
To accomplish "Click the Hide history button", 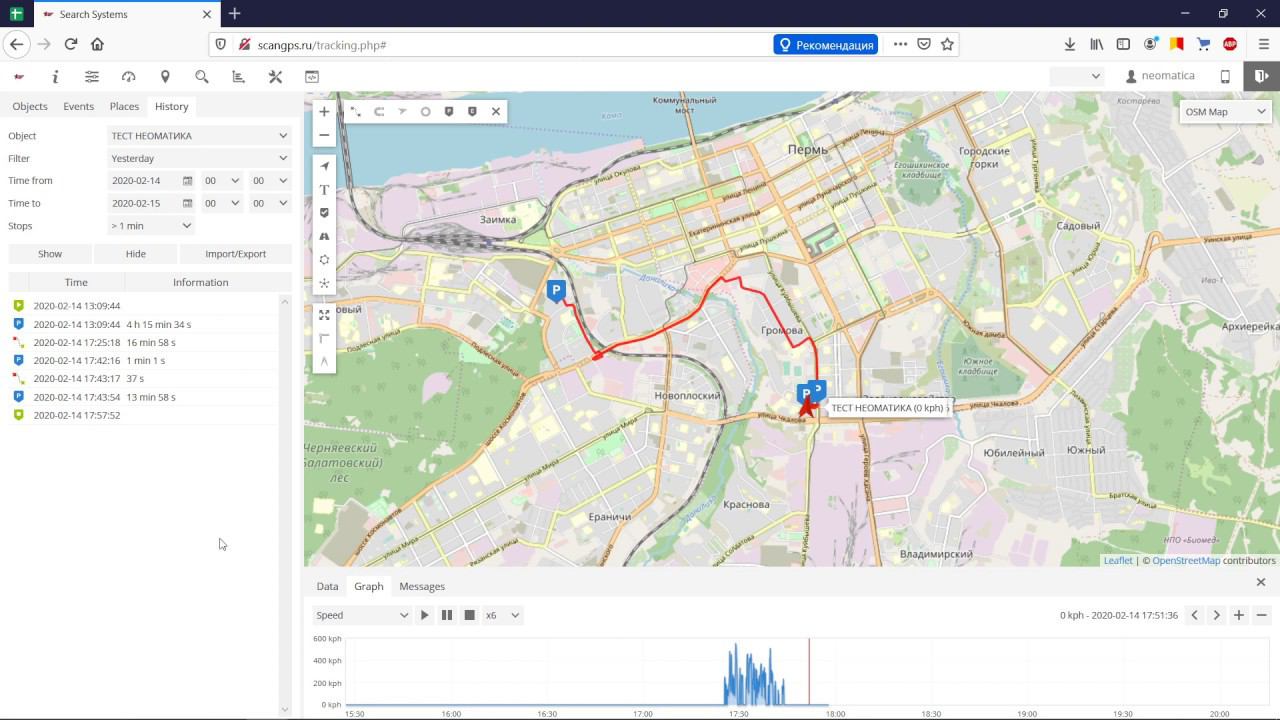I will click(136, 254).
